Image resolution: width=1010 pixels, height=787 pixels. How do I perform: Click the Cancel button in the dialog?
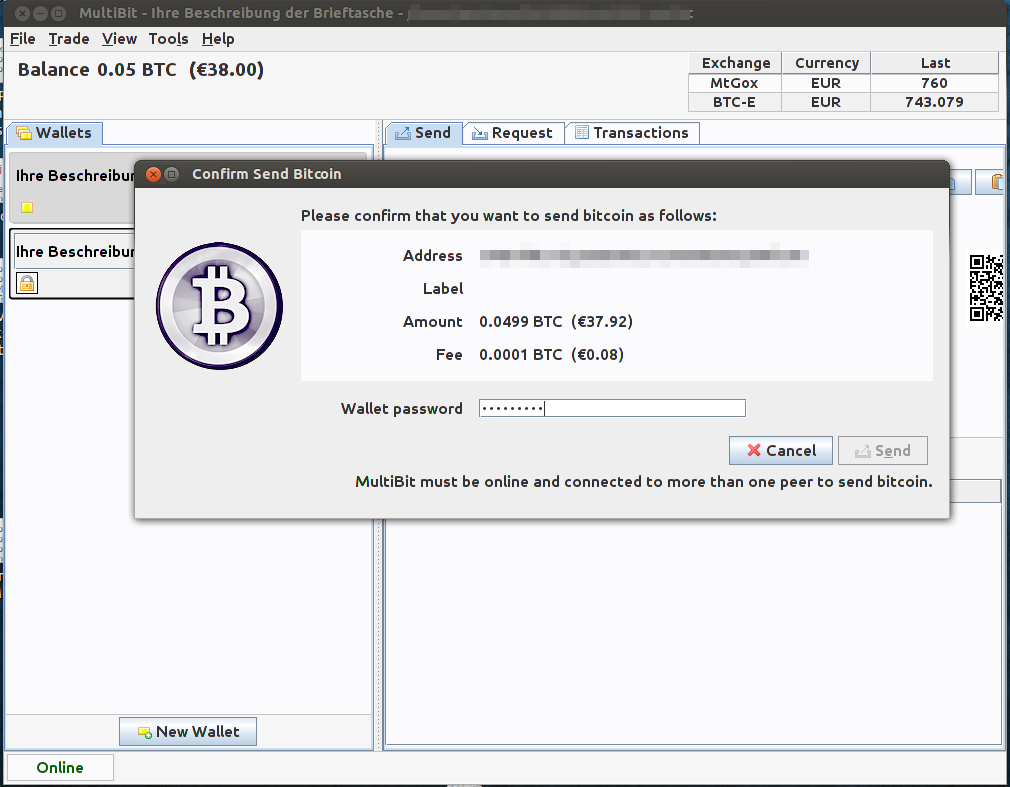[781, 451]
